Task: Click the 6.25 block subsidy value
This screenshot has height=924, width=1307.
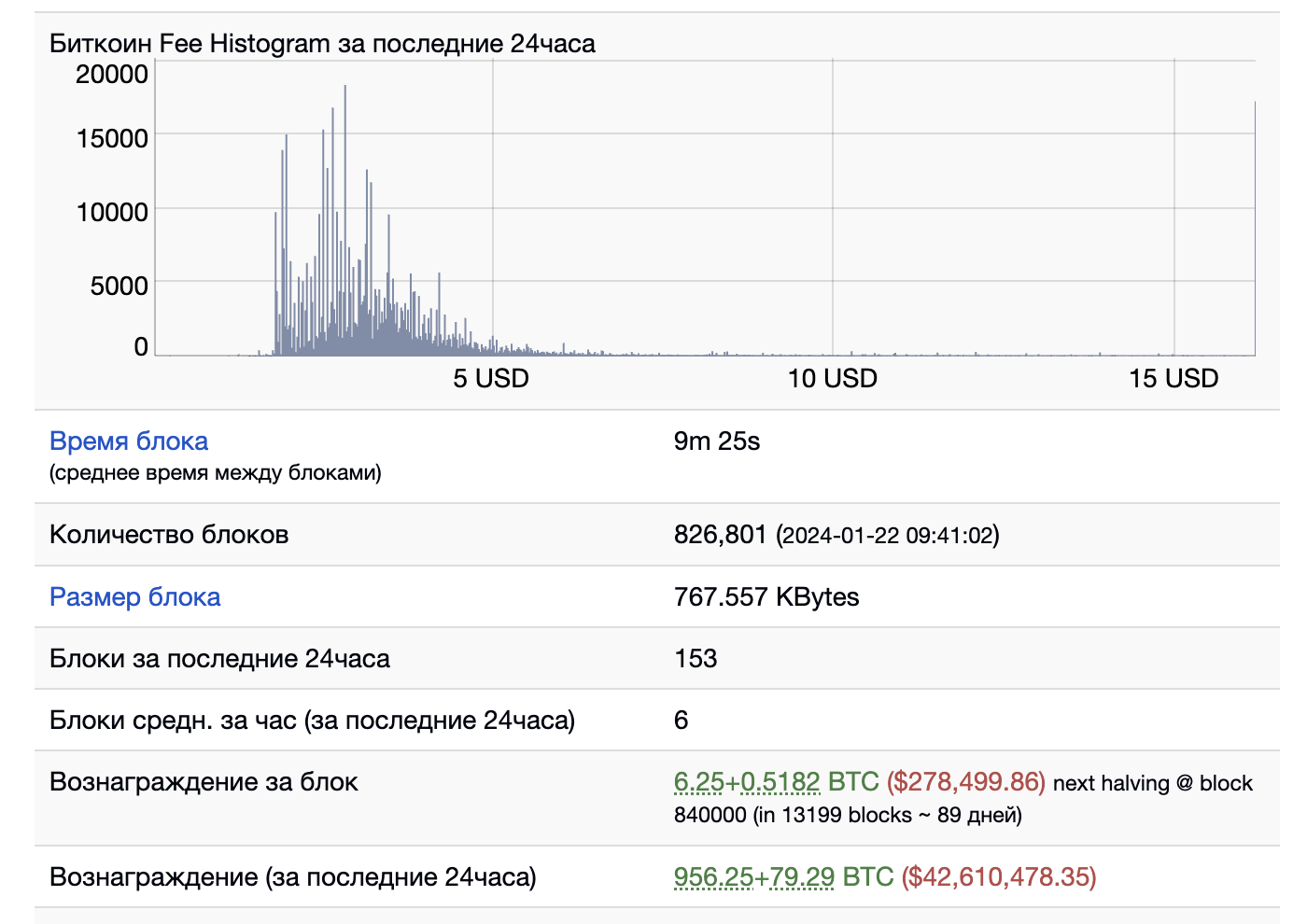Action: point(699,782)
